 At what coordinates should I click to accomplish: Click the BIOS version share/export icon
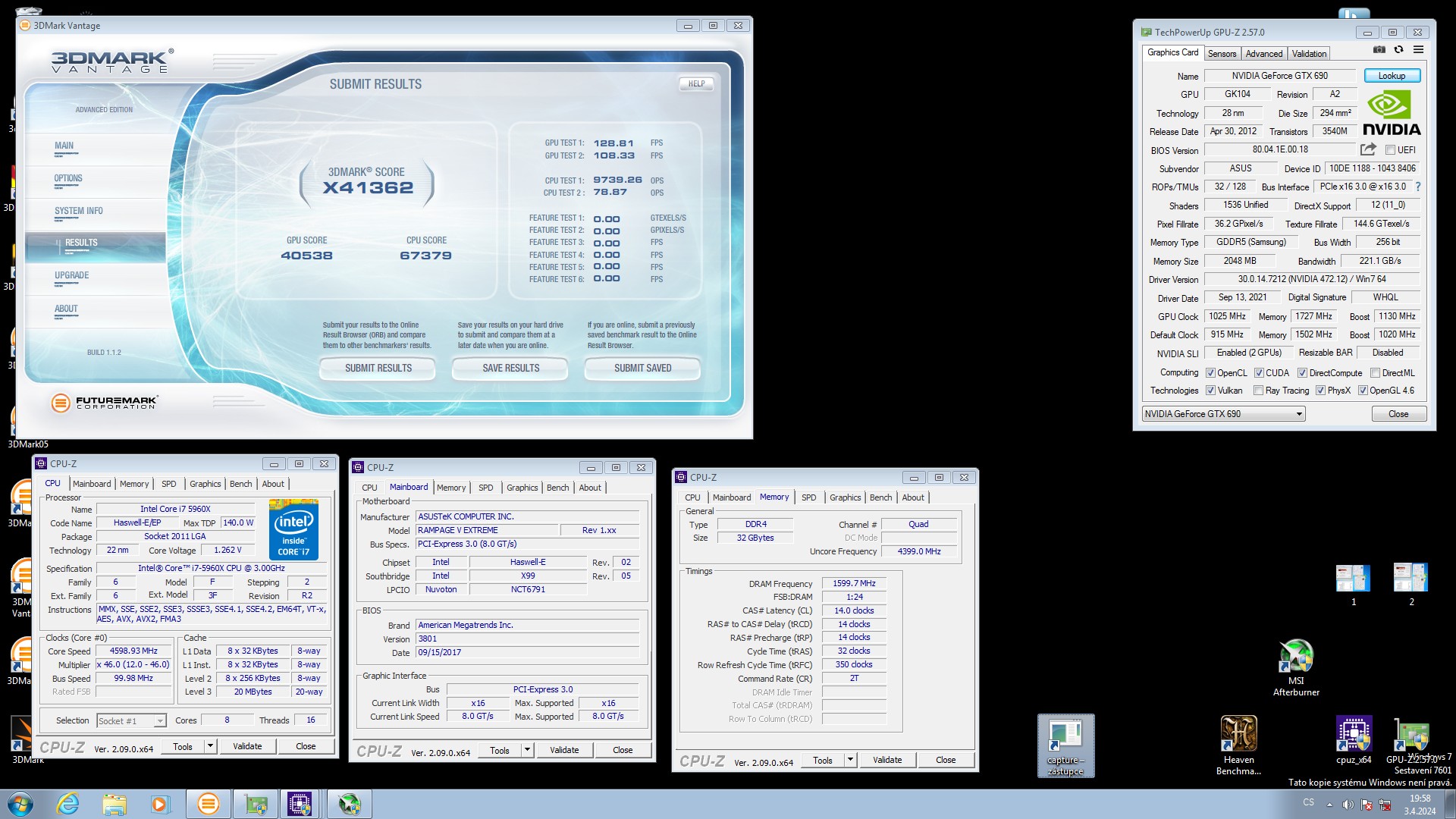click(x=1368, y=149)
